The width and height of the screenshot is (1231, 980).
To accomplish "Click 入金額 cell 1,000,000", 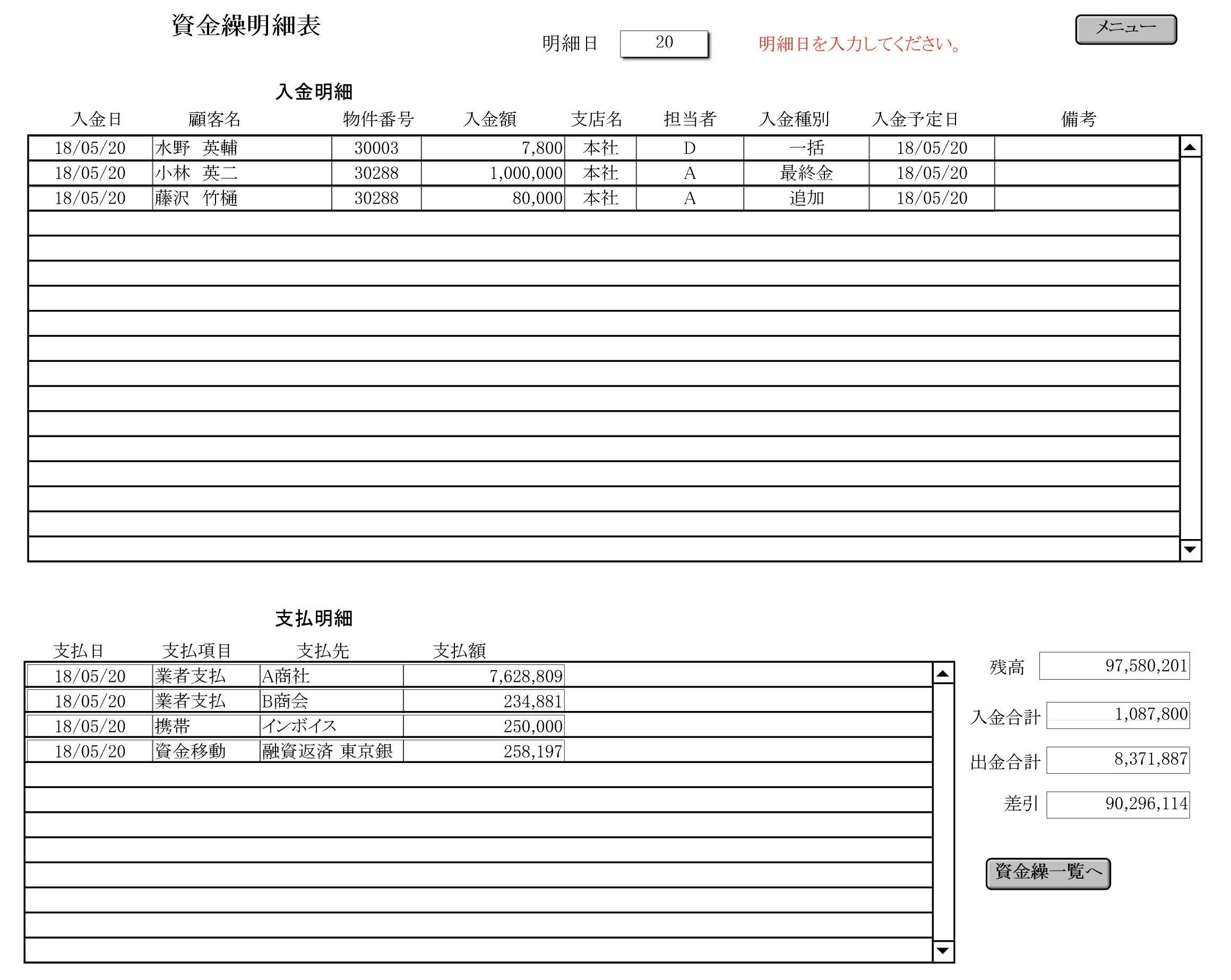I will click(493, 173).
